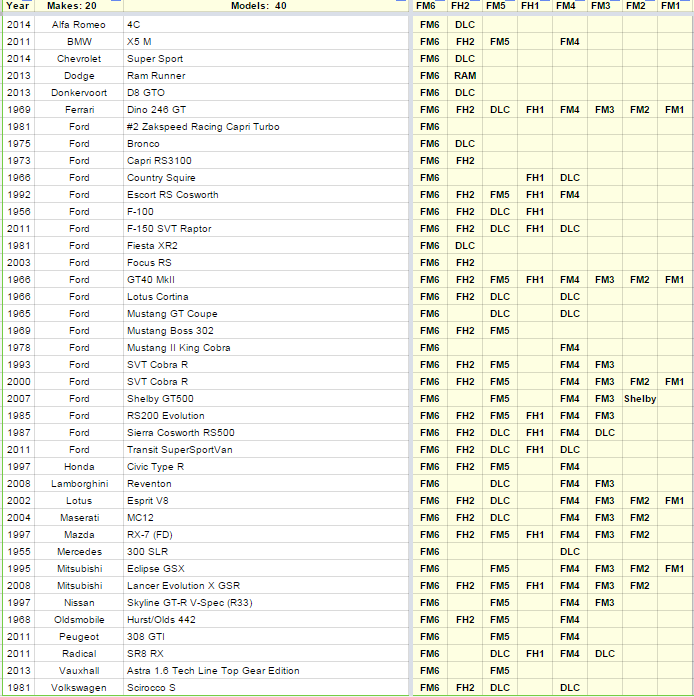Image resolution: width=694 pixels, height=697 pixels.
Task: Select the 'Eclipse GSX' model cell
Action: [265, 569]
